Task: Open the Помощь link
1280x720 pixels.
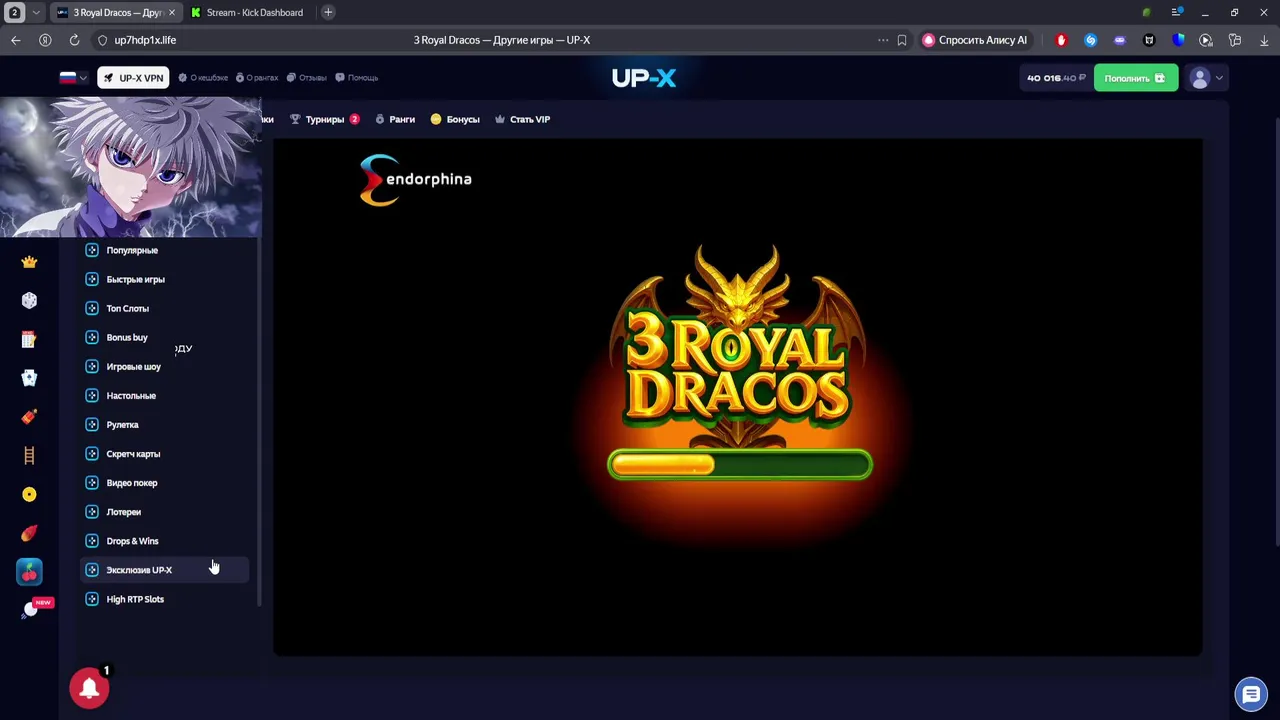Action: pos(357,78)
